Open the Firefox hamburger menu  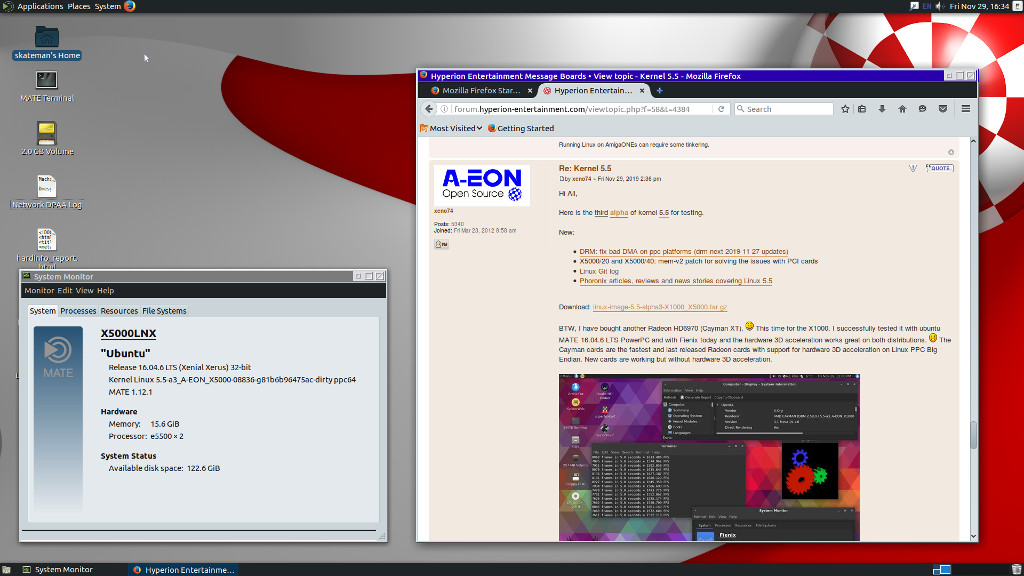point(965,109)
